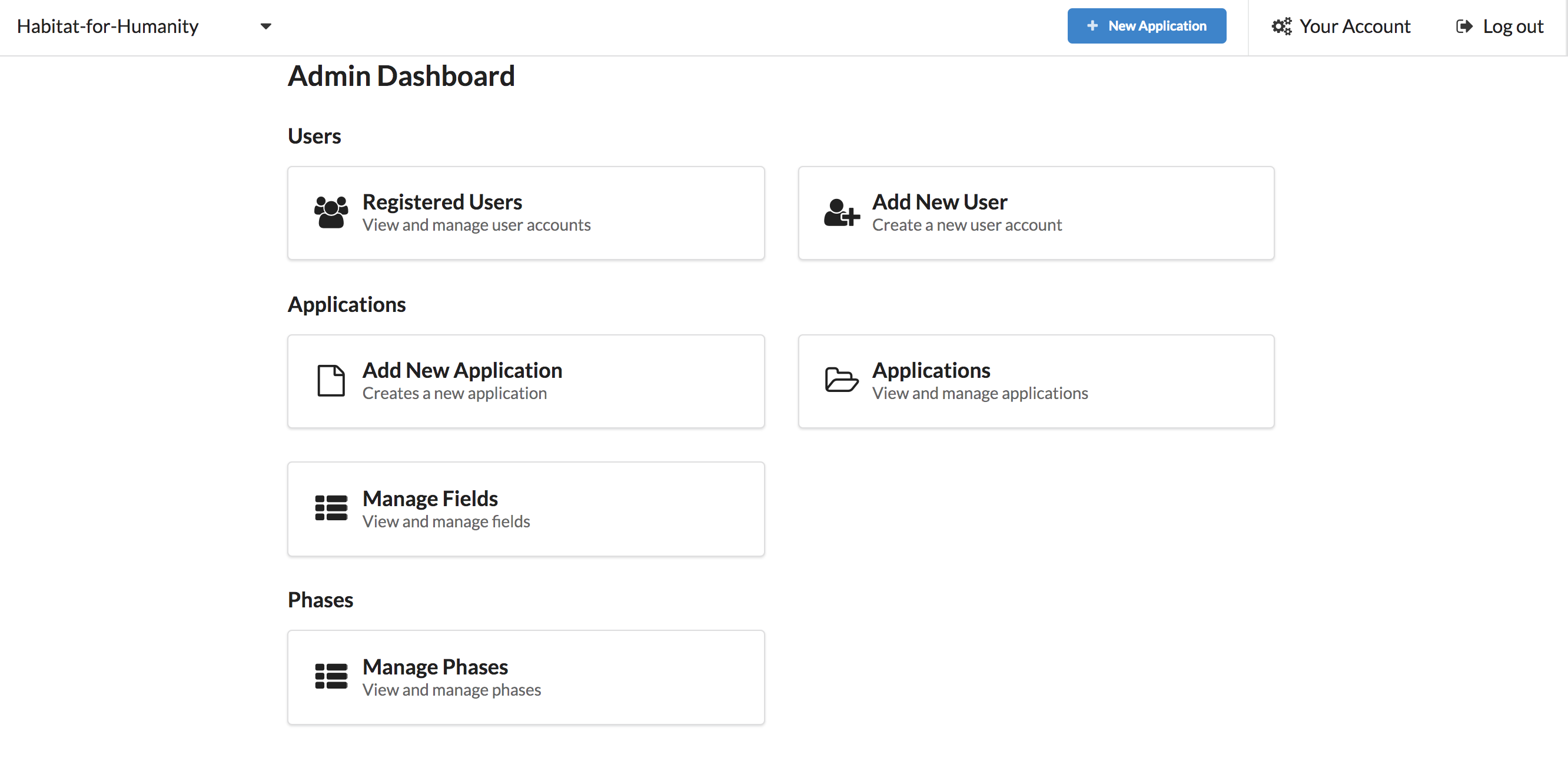1568x771 pixels.
Task: Open the Registered Users title link
Action: 442,202
